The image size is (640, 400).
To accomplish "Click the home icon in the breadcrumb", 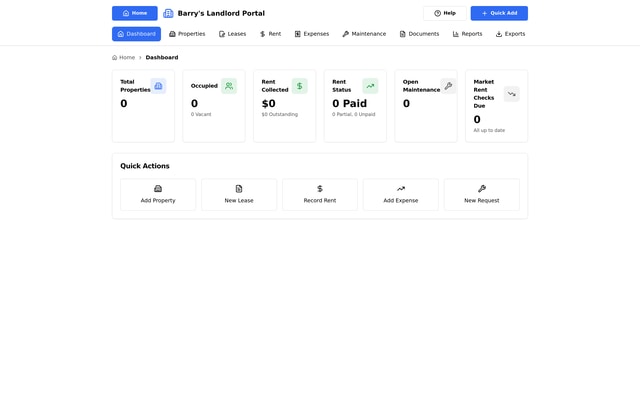I will tap(115, 58).
